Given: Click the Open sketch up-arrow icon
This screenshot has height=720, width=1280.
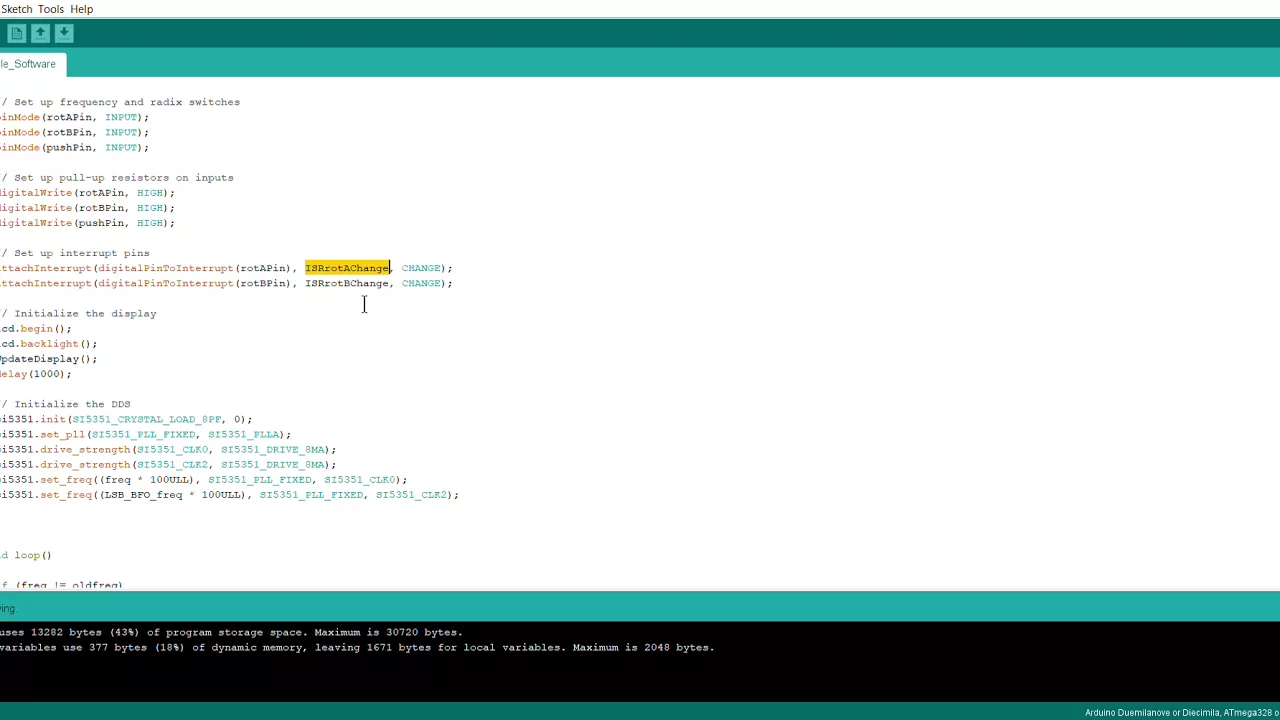Looking at the screenshot, I should tap(40, 33).
